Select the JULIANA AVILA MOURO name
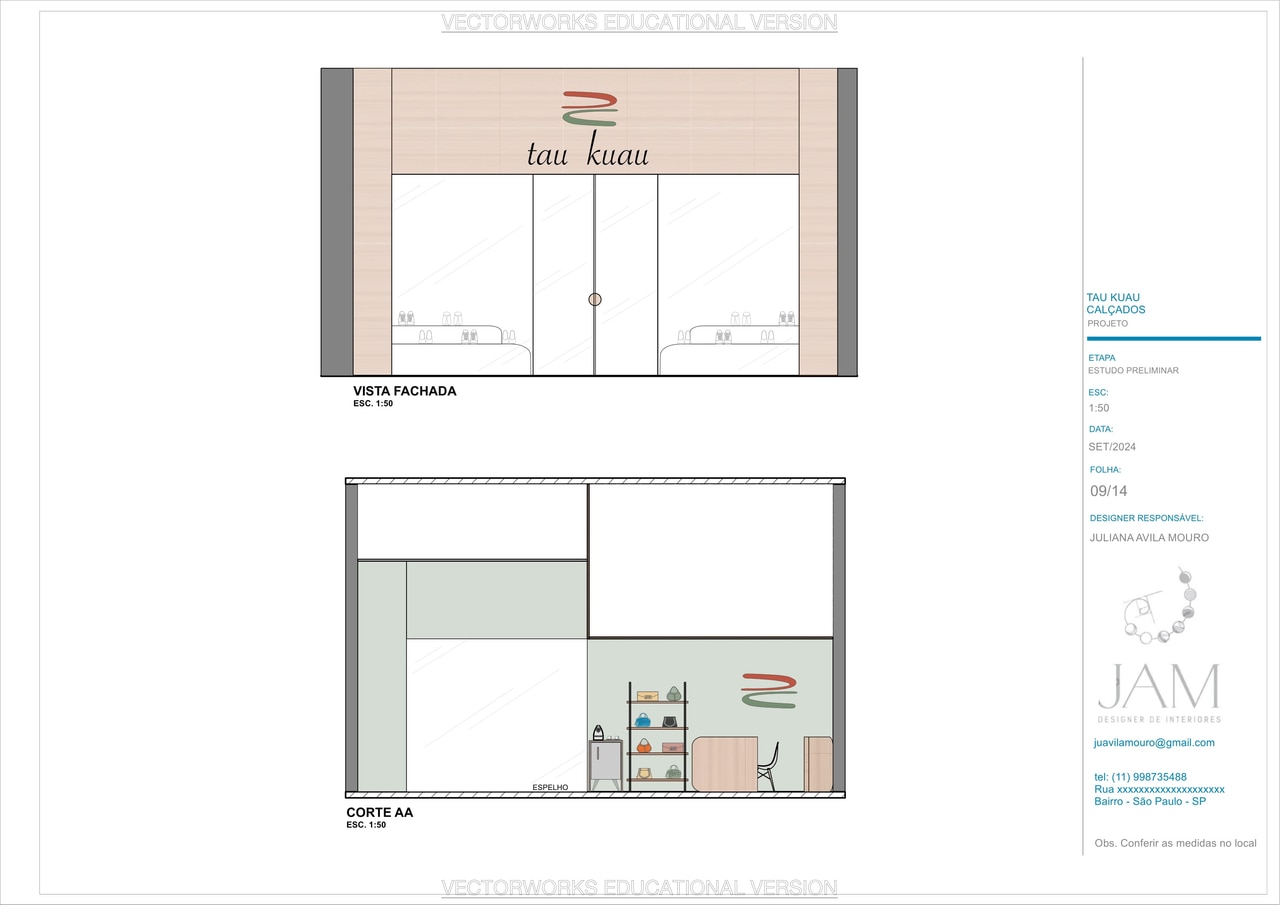 click(x=1149, y=538)
